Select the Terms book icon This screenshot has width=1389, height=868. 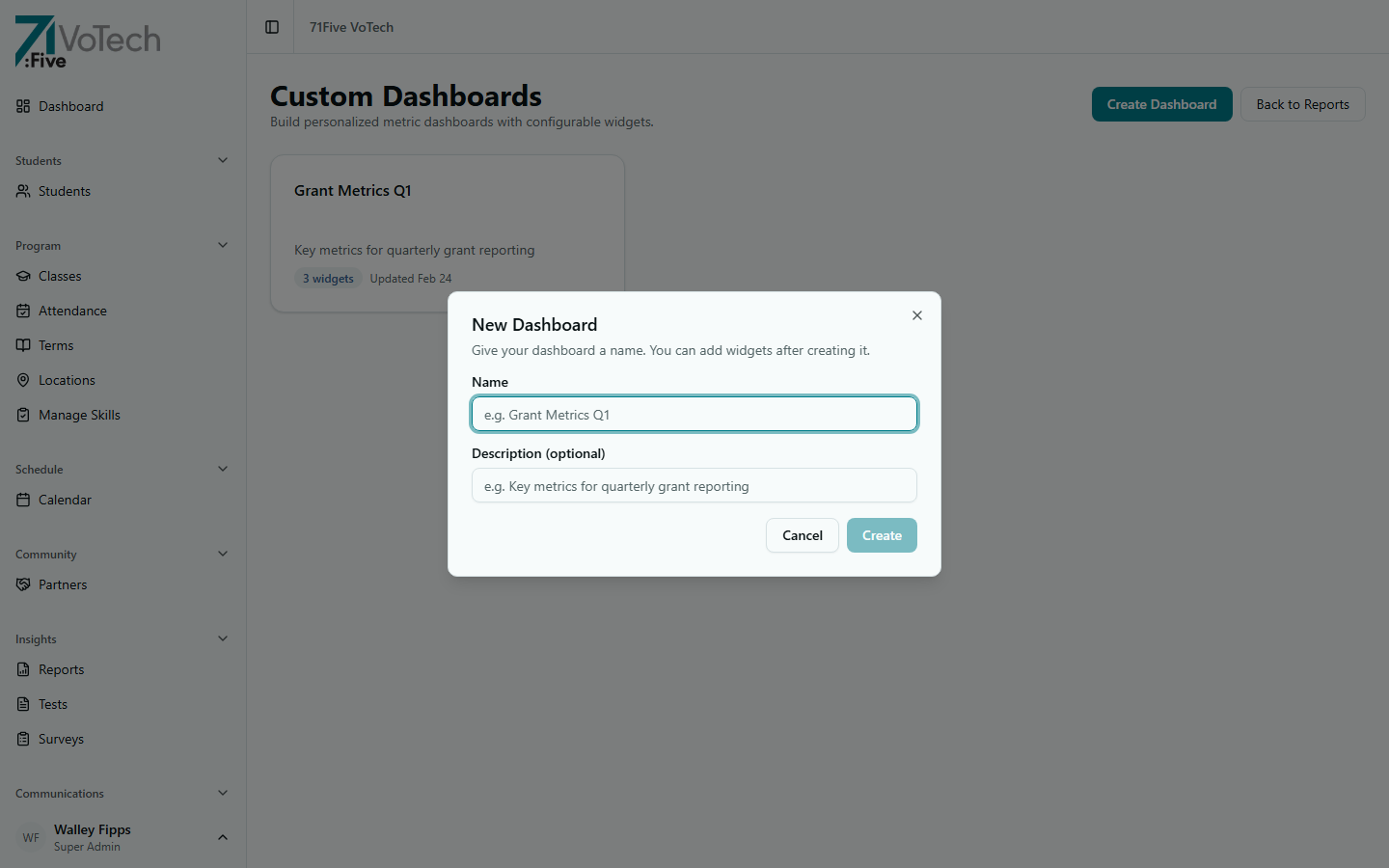pos(22,345)
